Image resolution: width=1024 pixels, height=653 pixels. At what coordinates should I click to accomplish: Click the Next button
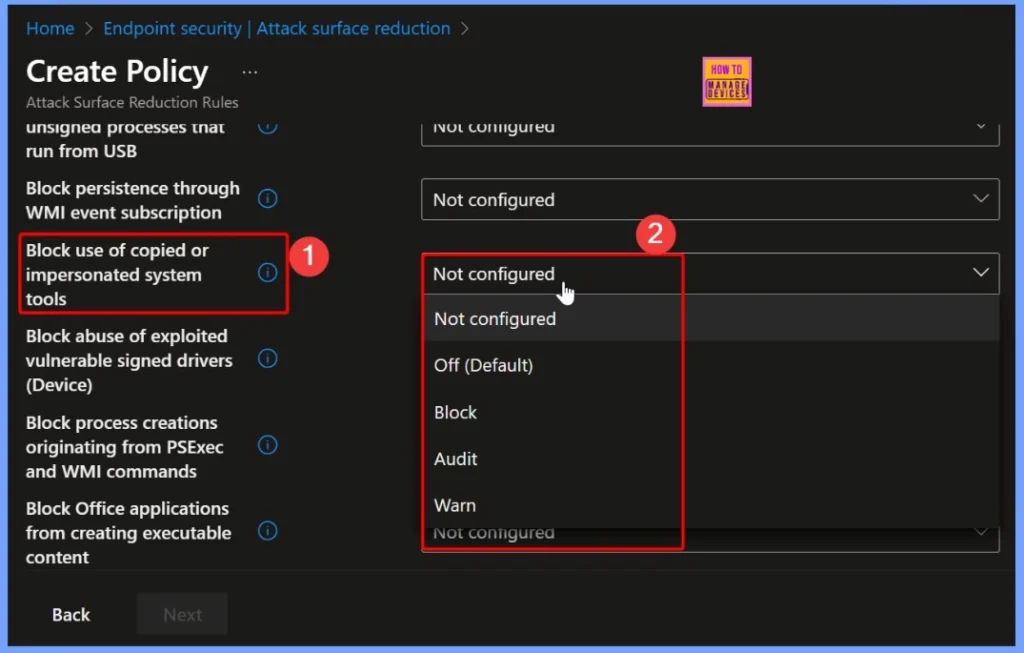(x=181, y=614)
